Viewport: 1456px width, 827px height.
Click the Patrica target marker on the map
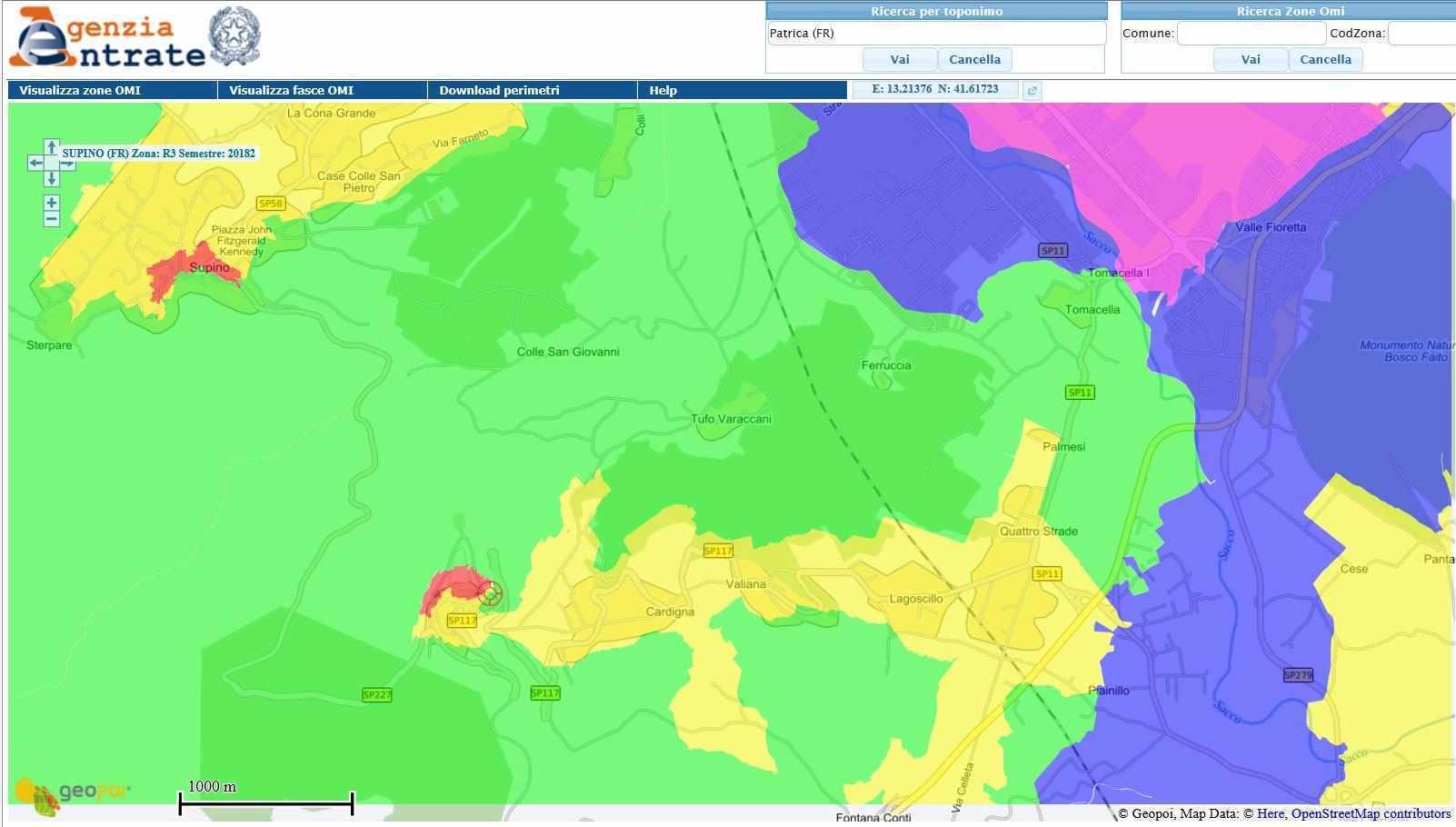click(x=490, y=594)
